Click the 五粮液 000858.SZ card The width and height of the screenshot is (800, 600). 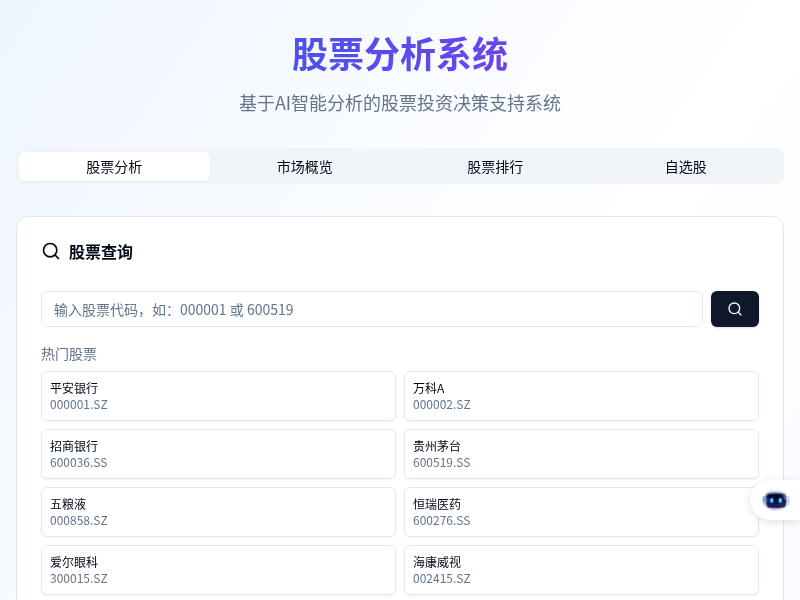[x=218, y=512]
